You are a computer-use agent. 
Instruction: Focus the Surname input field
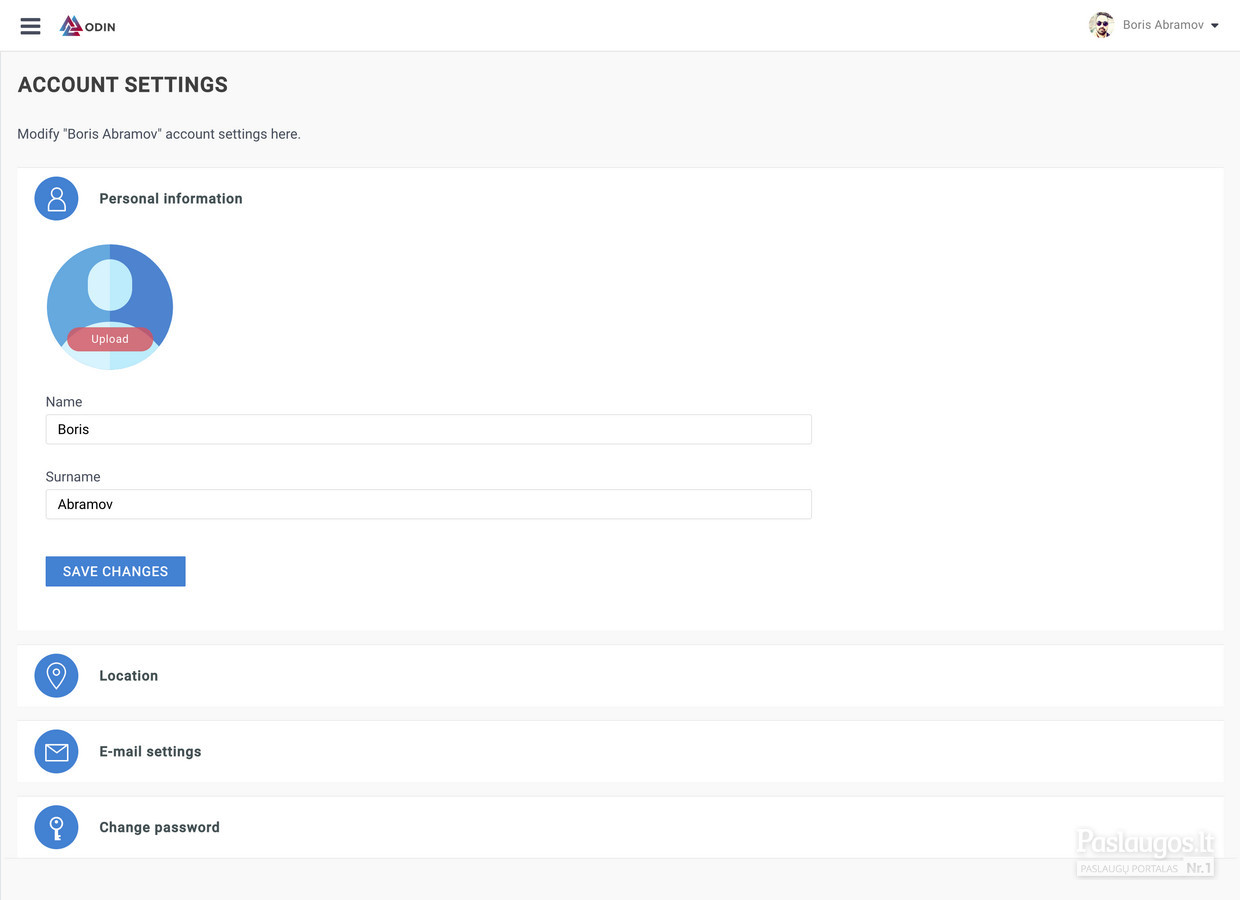428,504
